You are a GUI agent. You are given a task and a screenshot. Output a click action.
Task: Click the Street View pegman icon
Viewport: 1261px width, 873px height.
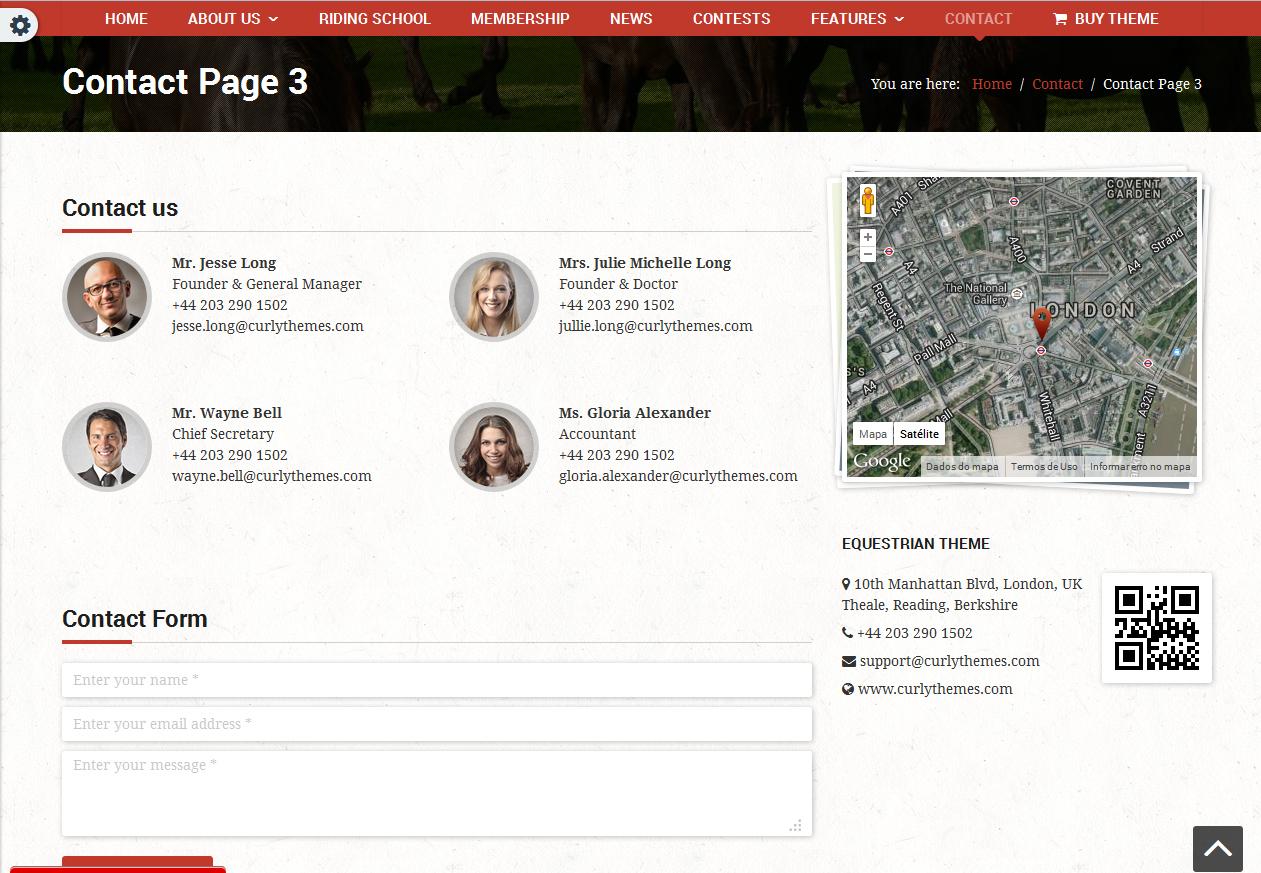click(x=867, y=201)
